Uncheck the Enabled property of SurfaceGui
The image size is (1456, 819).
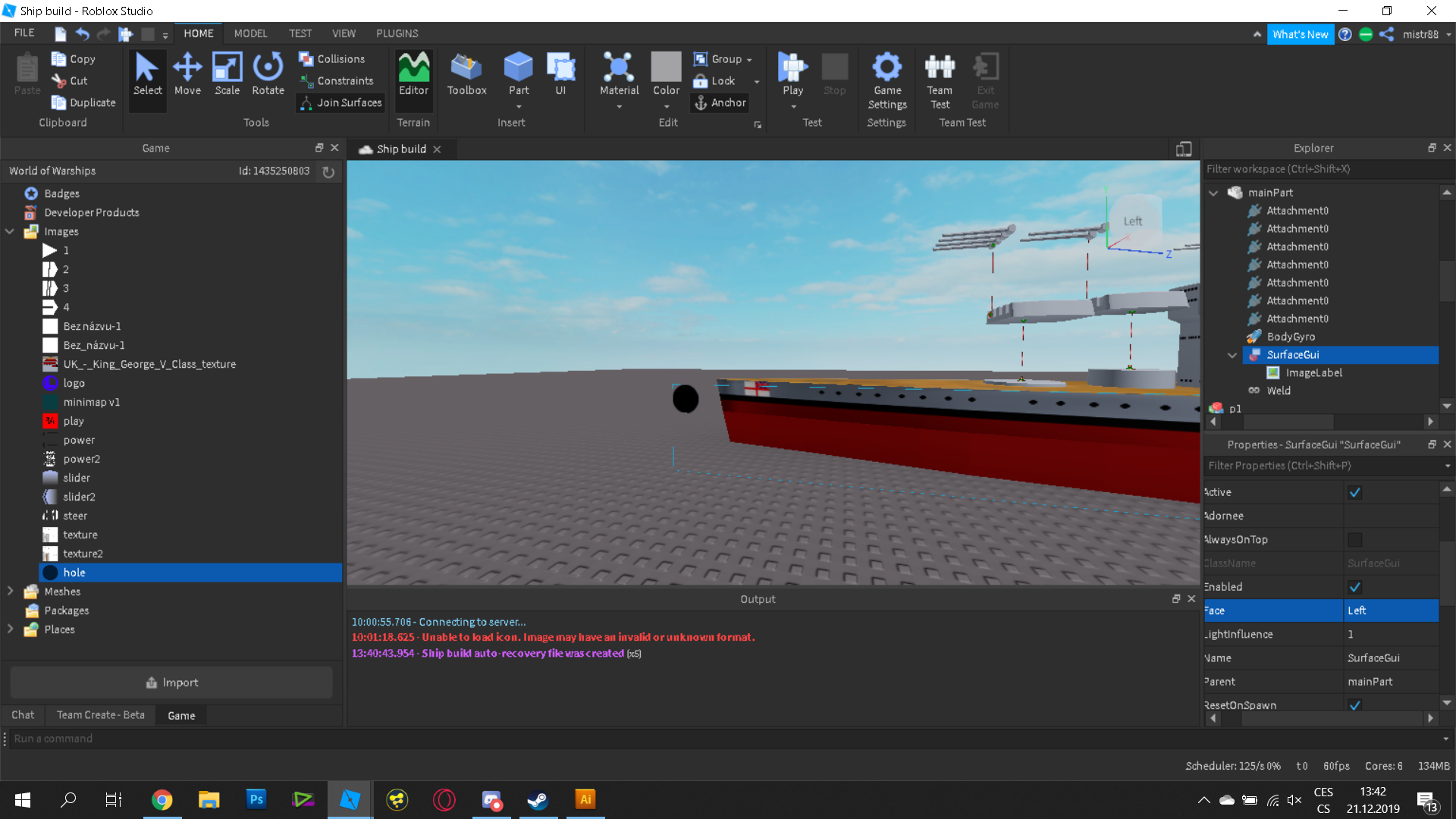click(x=1356, y=586)
